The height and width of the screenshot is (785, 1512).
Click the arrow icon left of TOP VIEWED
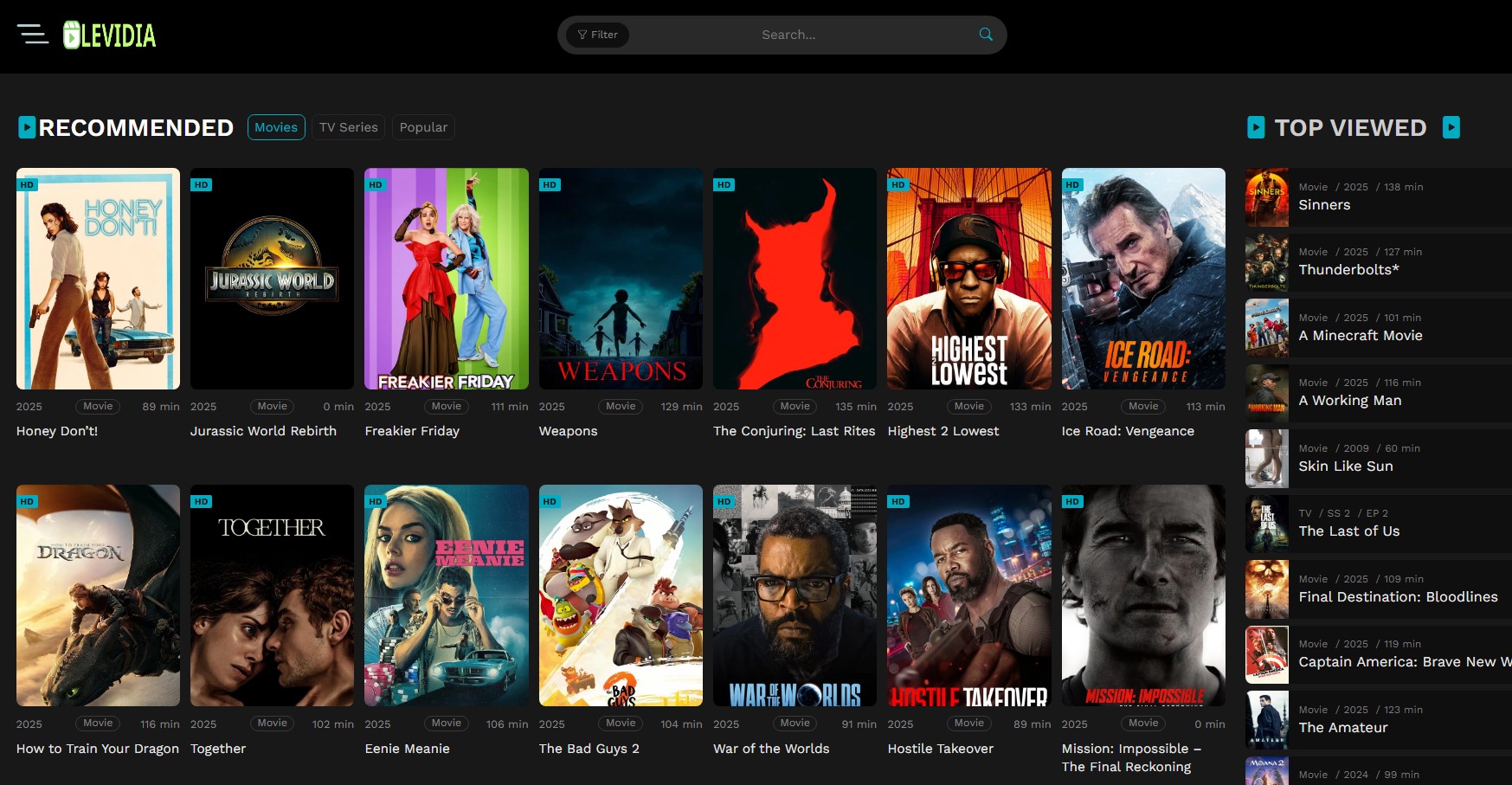click(x=1255, y=127)
